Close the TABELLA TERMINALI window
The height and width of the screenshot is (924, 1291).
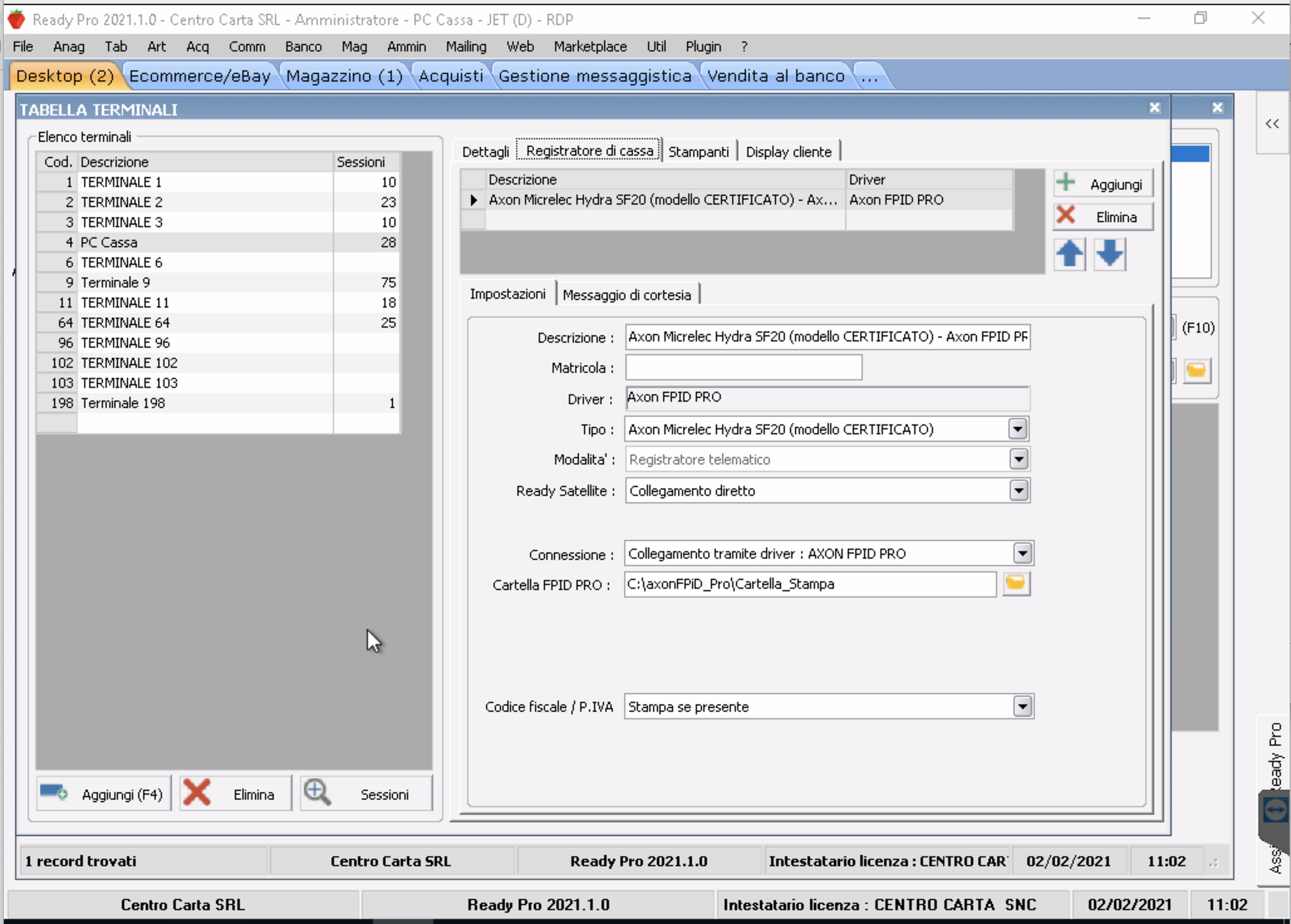1154,108
